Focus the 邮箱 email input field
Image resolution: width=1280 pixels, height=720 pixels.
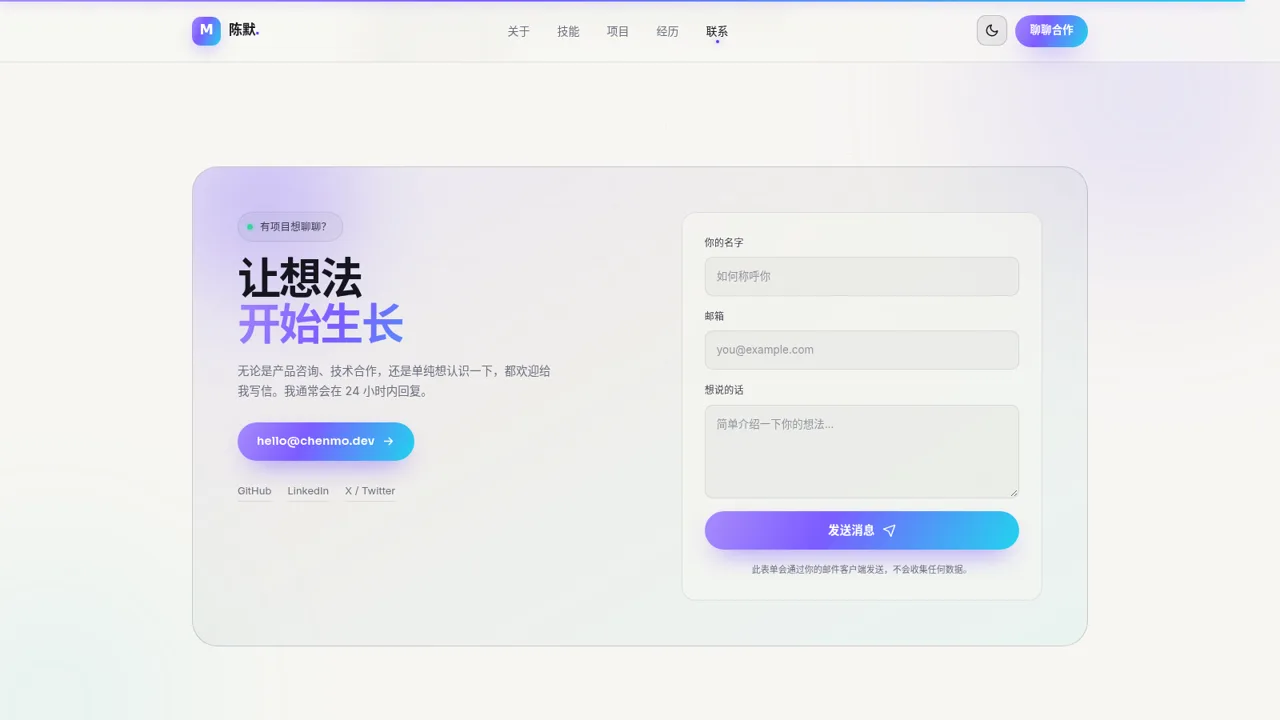click(862, 350)
